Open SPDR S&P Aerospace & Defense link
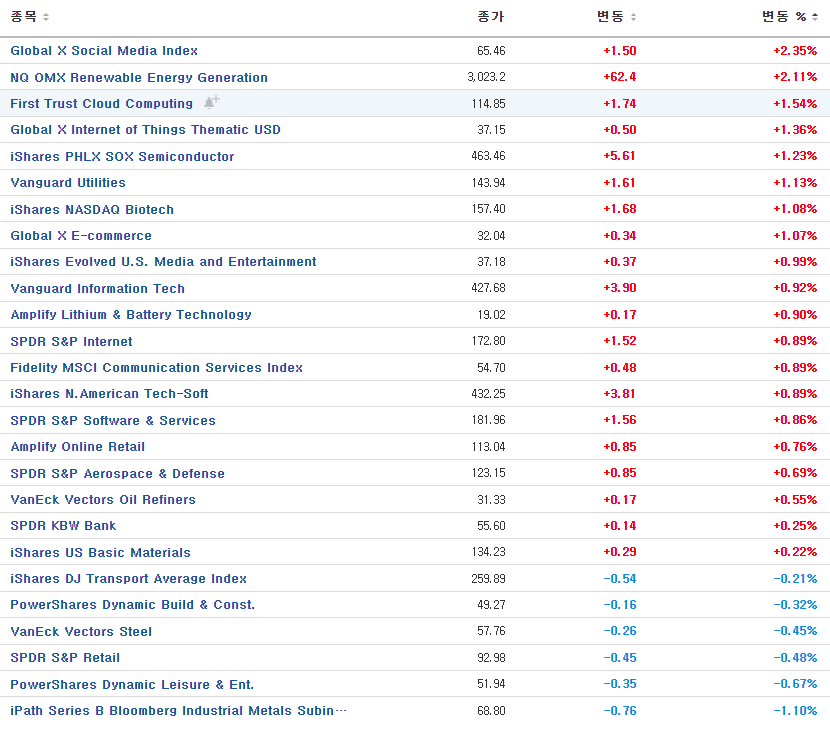The image size is (830, 729). tap(118, 473)
